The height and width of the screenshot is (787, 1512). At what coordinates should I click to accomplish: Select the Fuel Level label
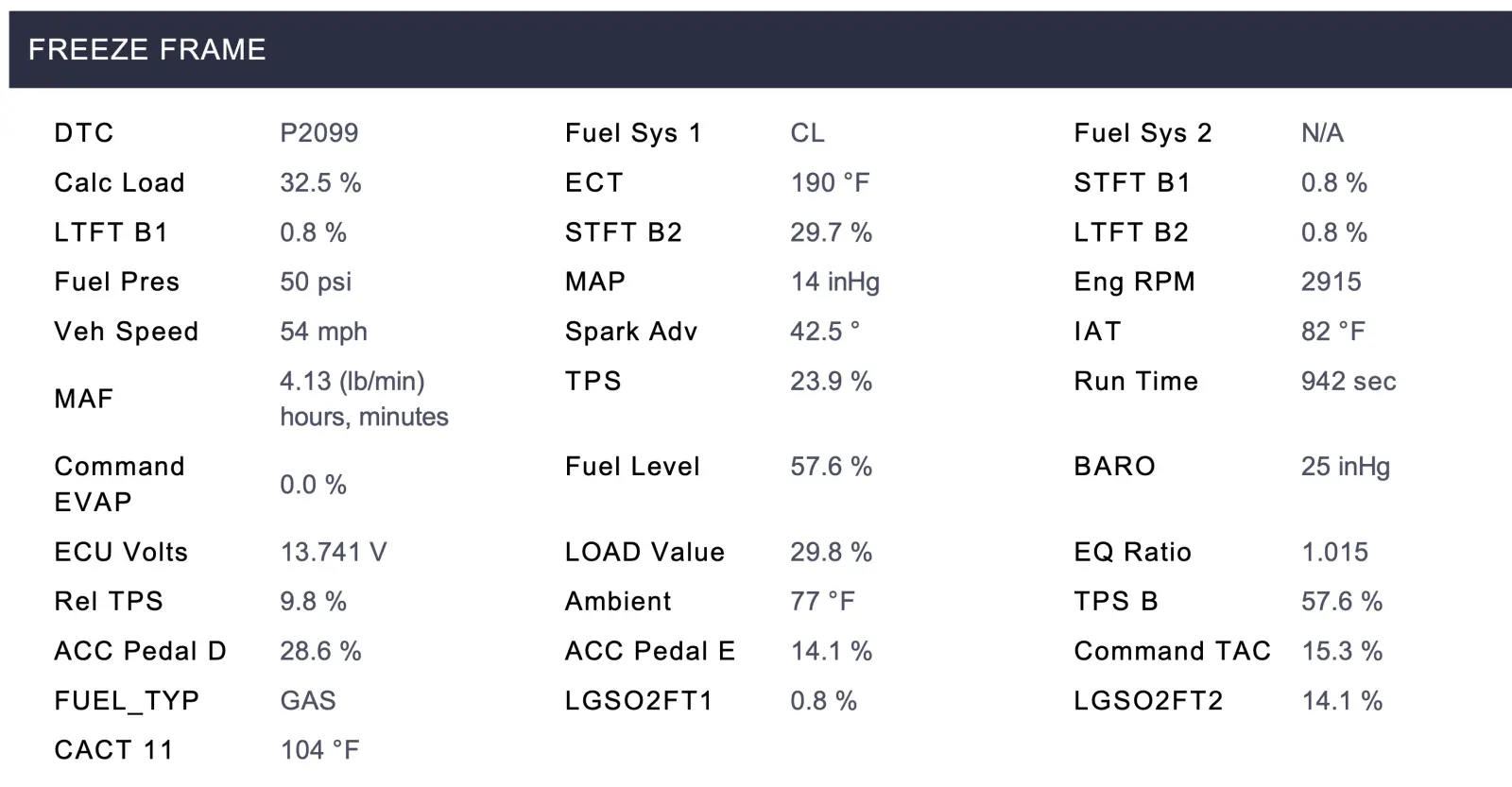point(632,467)
